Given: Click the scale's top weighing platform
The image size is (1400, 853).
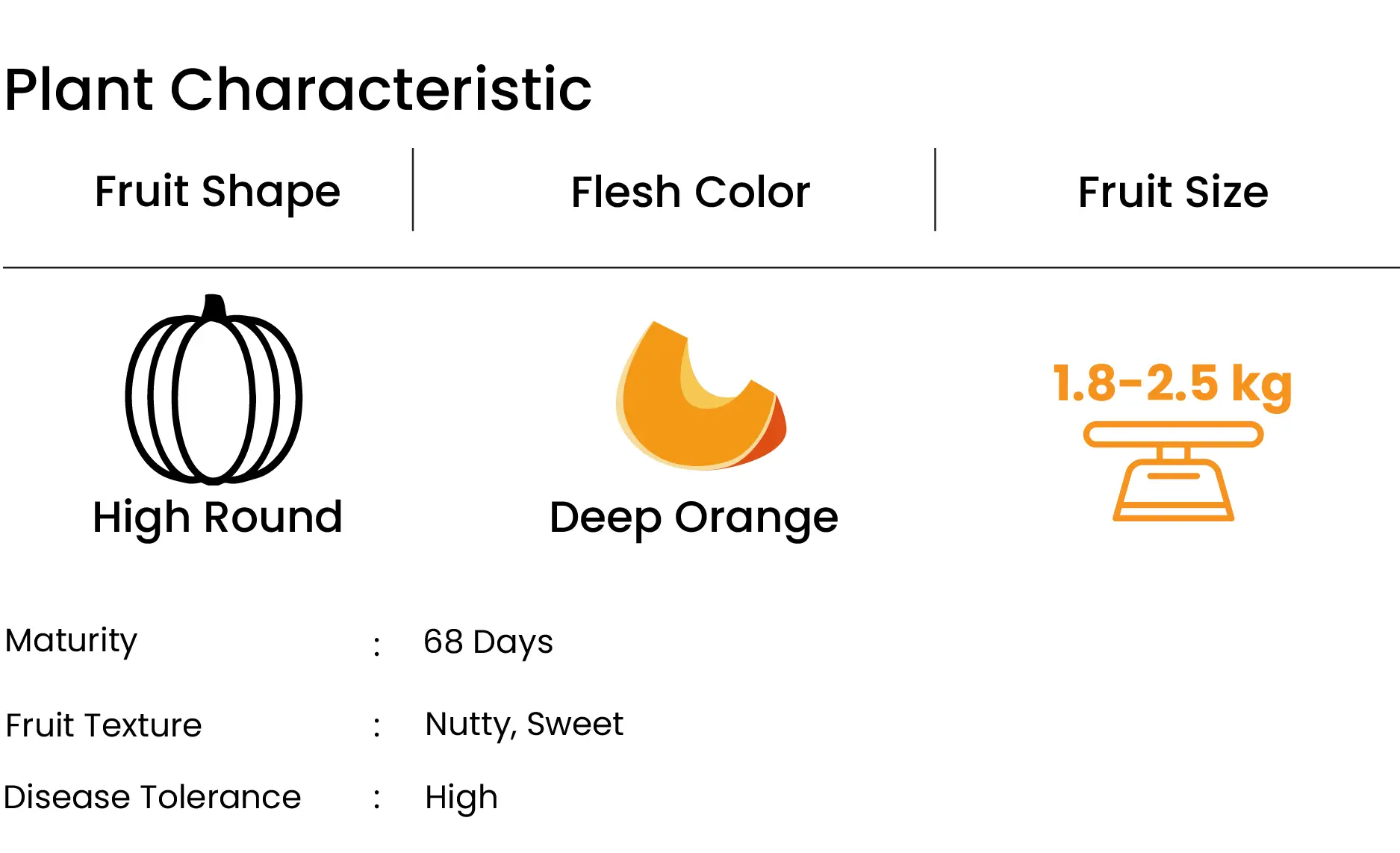Looking at the screenshot, I should (1173, 434).
